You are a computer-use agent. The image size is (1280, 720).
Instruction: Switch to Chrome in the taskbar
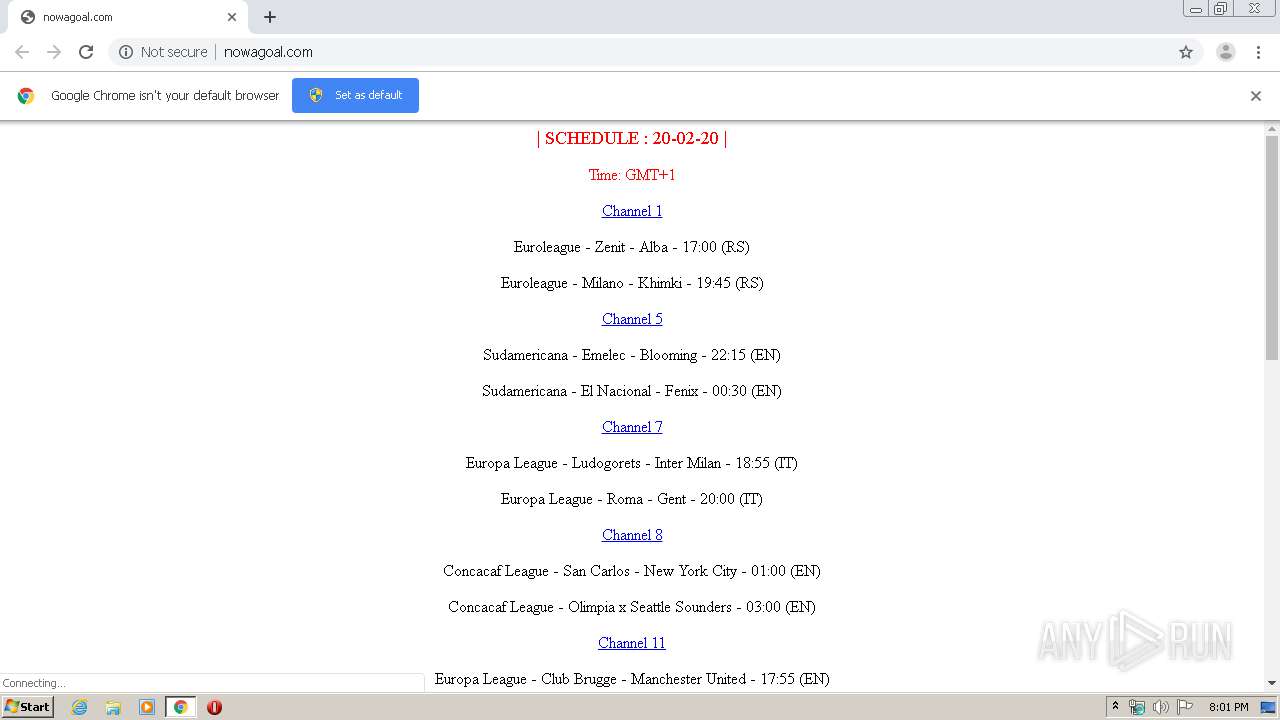point(180,707)
